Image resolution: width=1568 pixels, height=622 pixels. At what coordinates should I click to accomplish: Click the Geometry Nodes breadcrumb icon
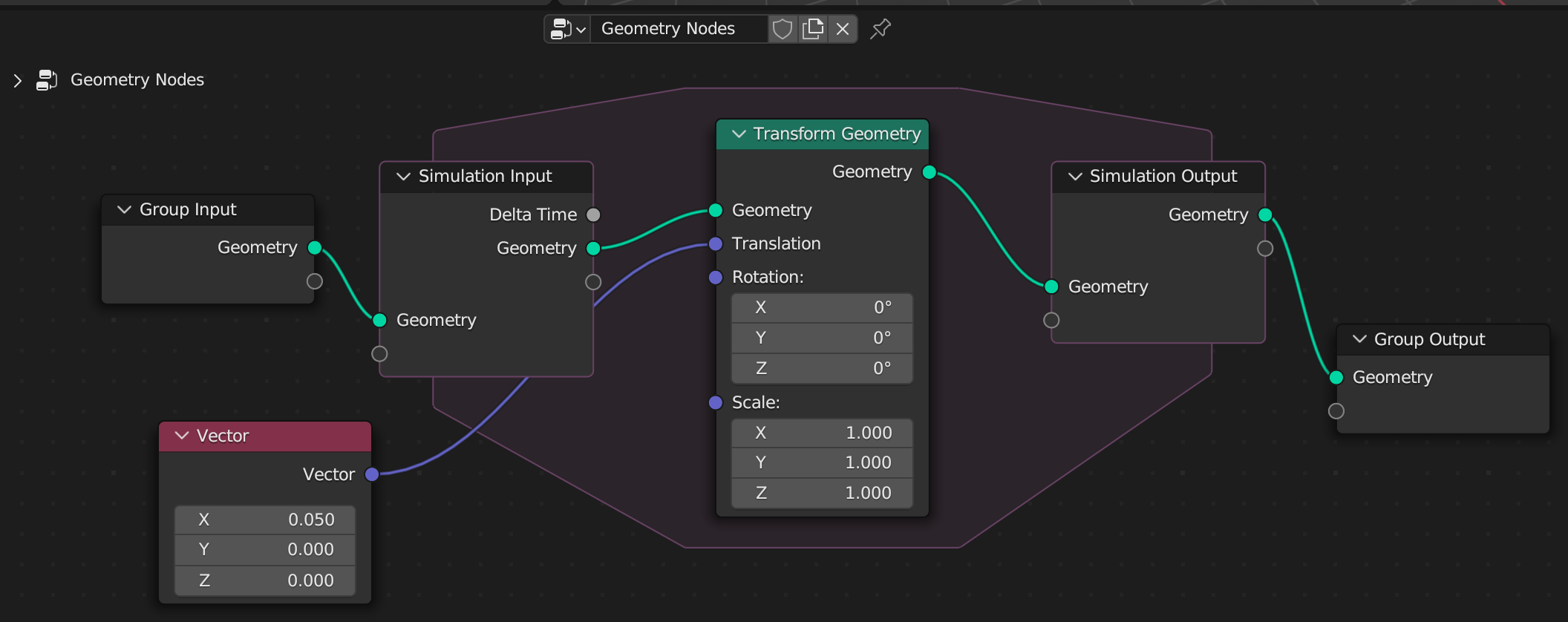pyautogui.click(x=47, y=80)
